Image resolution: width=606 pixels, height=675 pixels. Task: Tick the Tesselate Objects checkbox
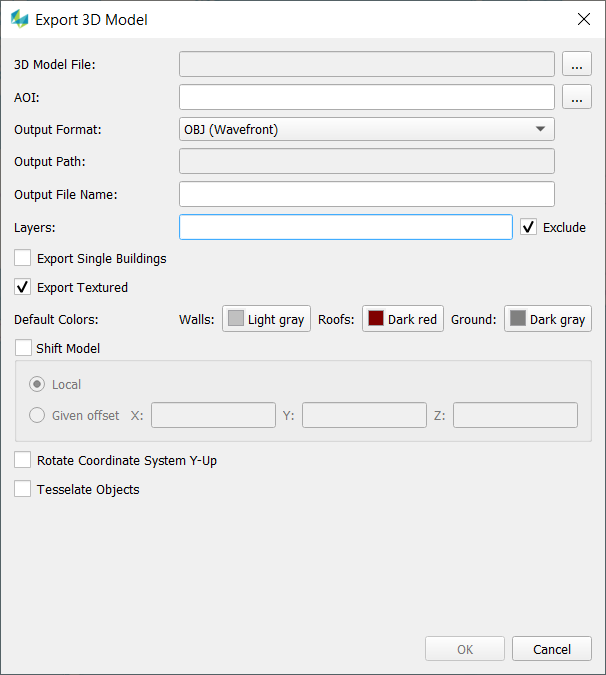23,490
